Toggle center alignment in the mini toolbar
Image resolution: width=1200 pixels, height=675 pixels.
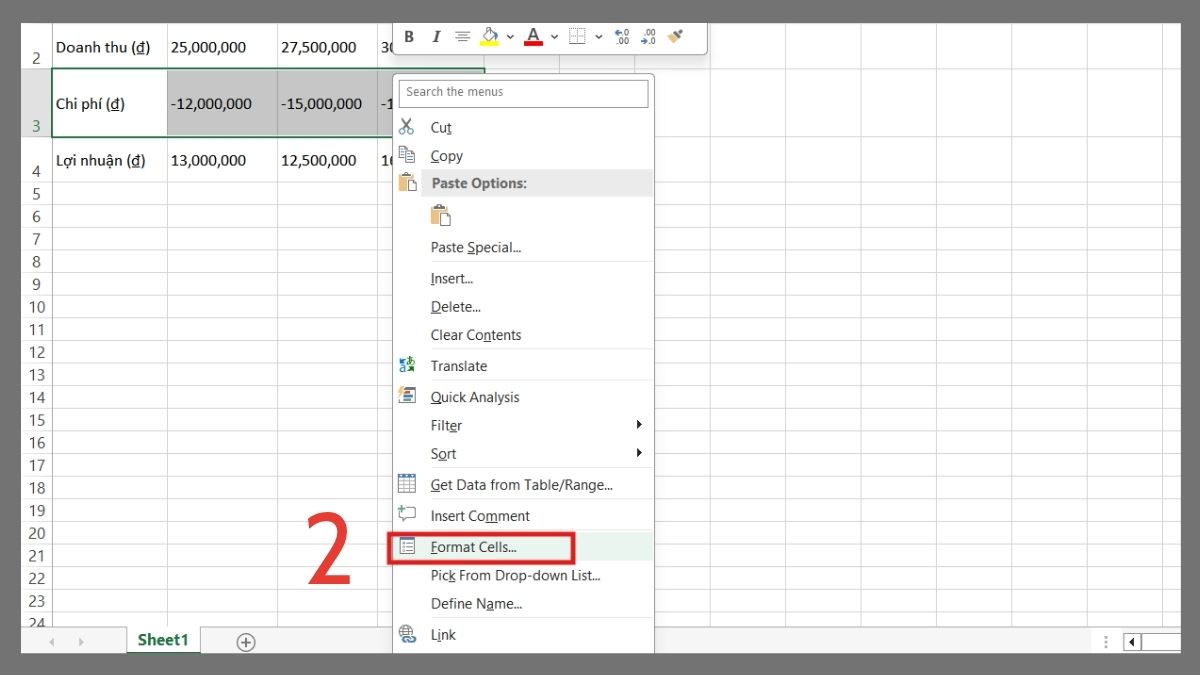click(462, 37)
